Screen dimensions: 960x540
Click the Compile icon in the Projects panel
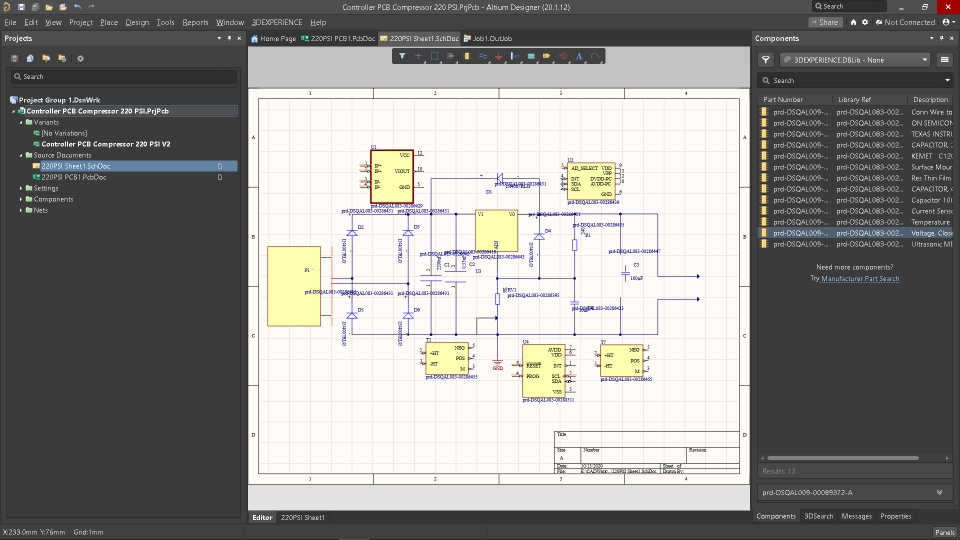pos(30,58)
